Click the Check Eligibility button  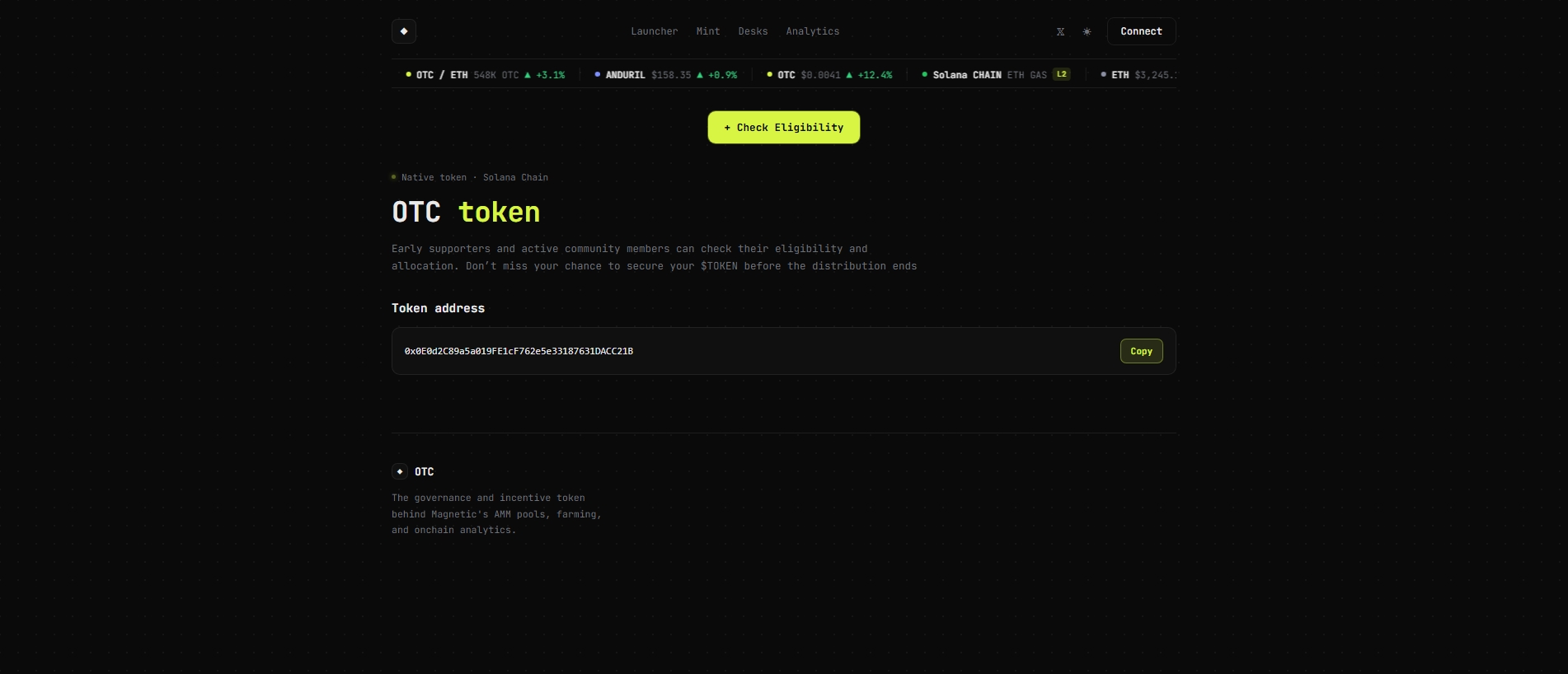(x=784, y=128)
